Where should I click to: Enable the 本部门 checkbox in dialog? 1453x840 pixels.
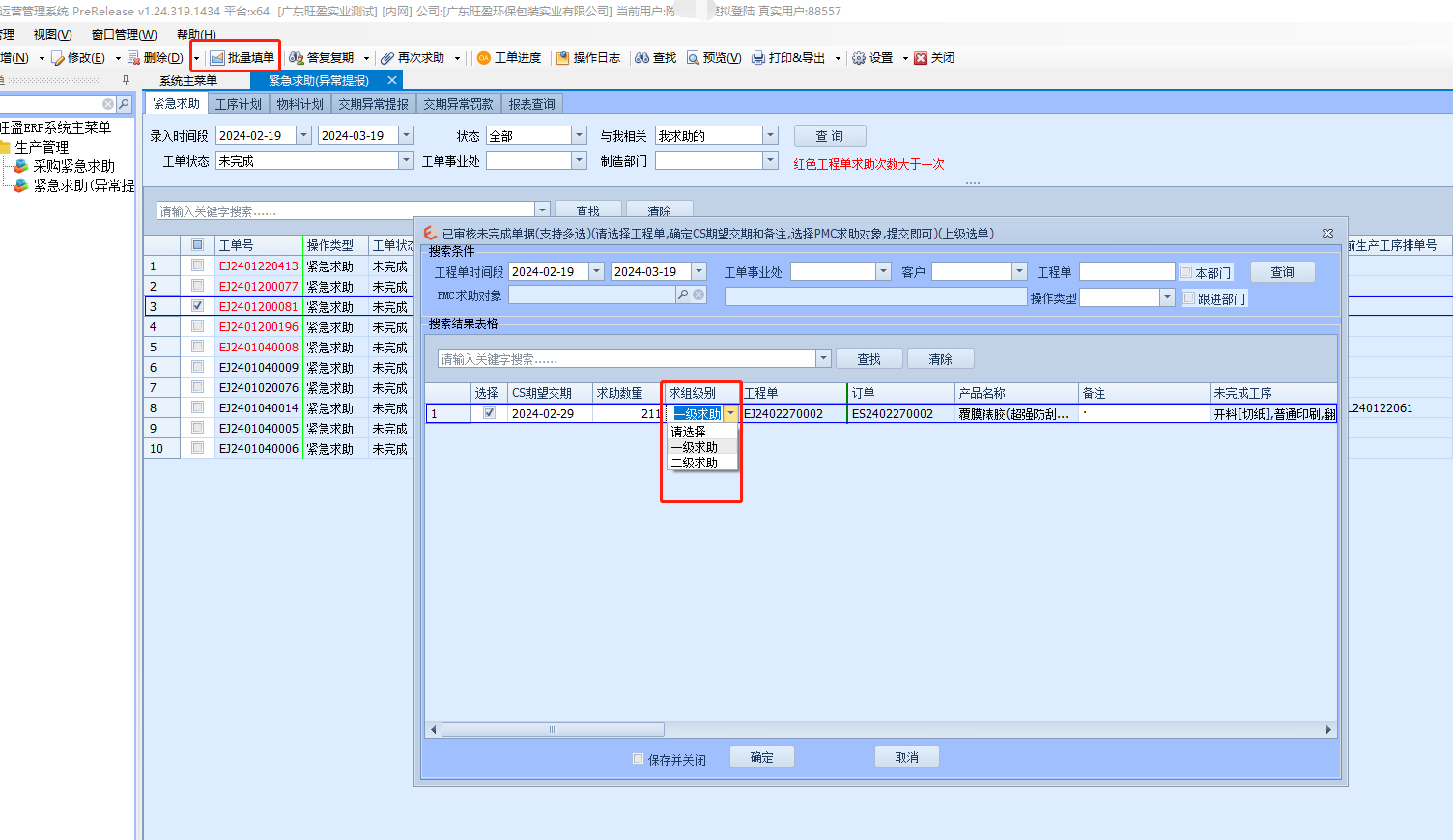coord(1185,272)
